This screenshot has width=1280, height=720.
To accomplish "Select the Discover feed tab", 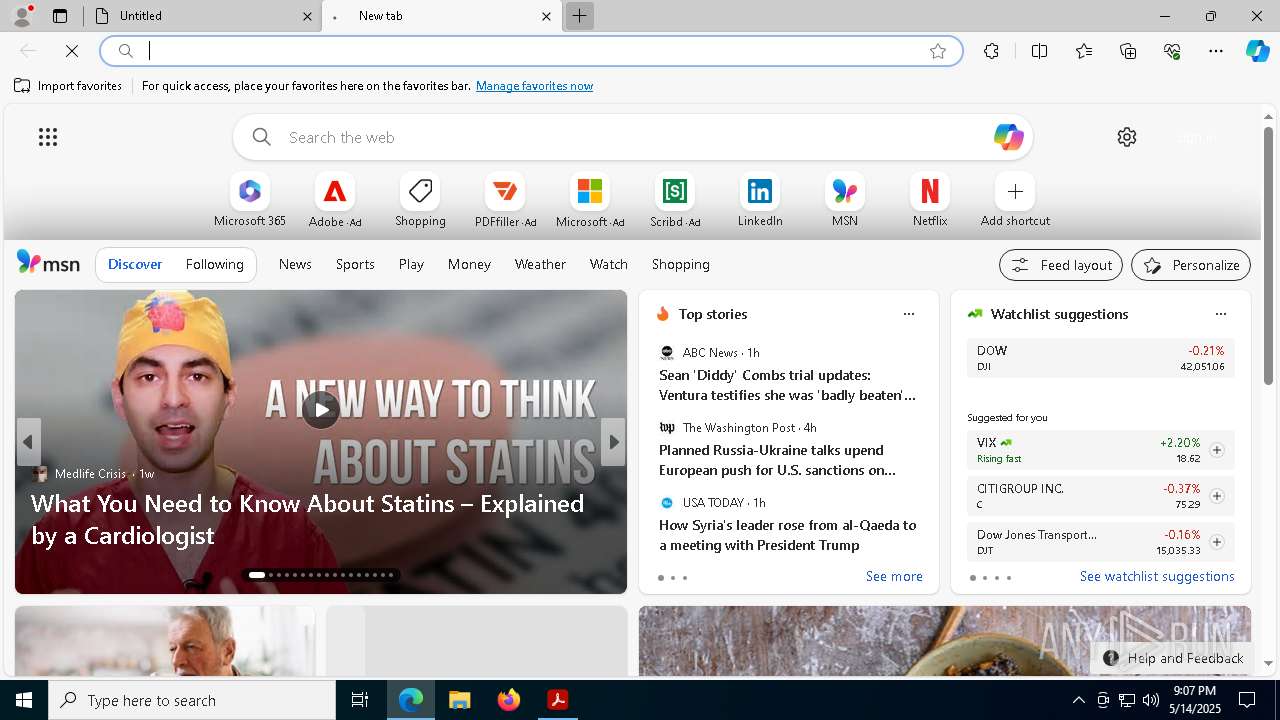I will pyautogui.click(x=135, y=264).
